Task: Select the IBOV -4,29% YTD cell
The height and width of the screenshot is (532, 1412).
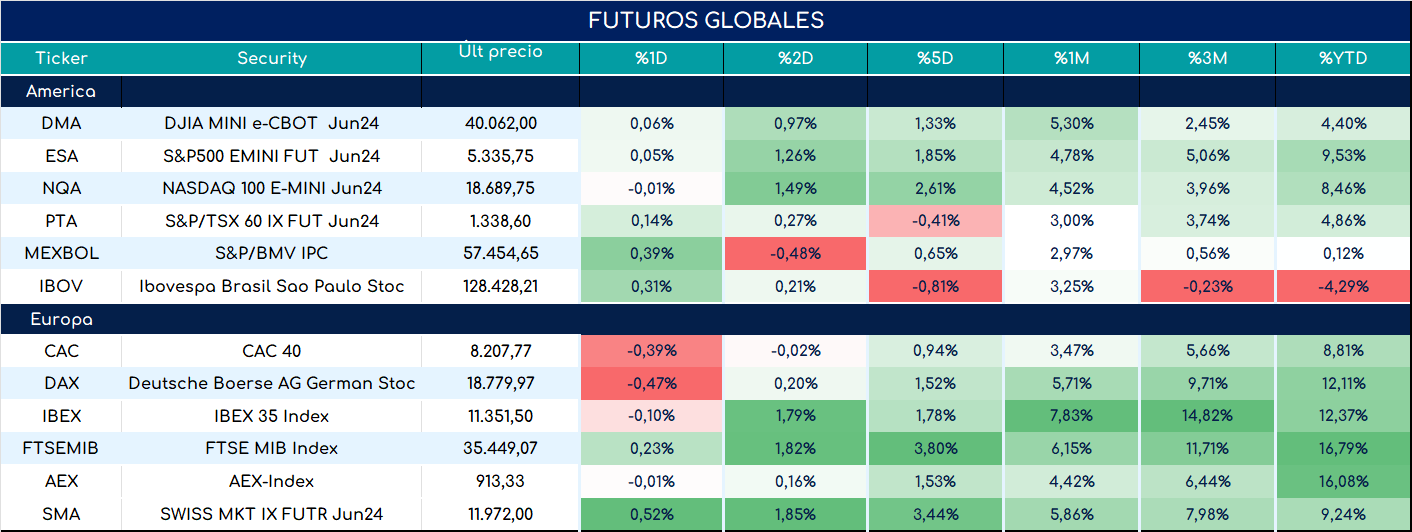Action: click(1343, 286)
